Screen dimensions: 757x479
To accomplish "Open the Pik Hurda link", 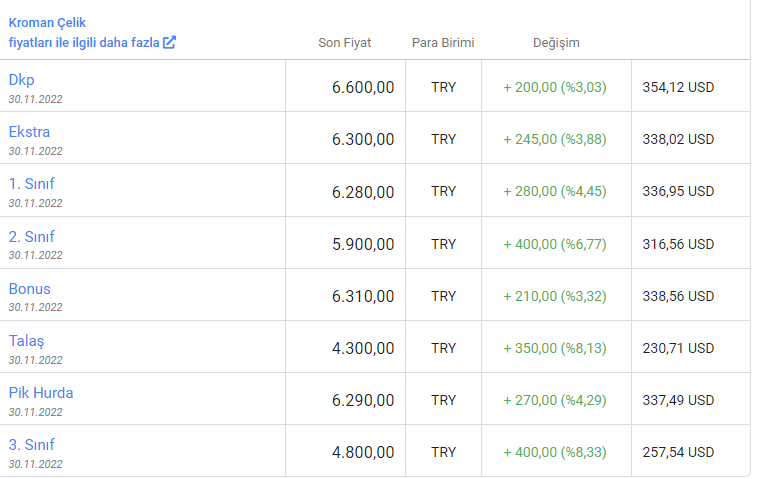I will point(41,393).
